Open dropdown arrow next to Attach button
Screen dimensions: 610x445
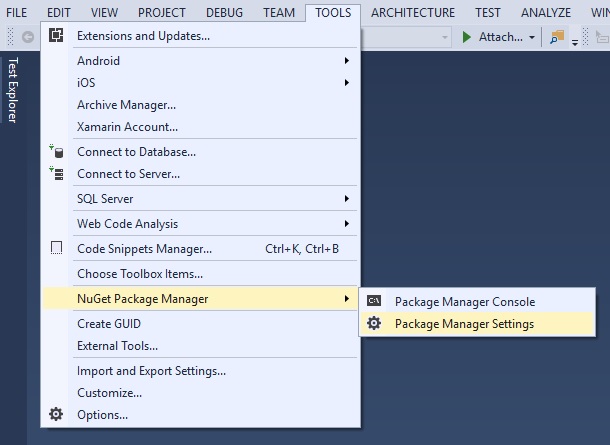[532, 37]
